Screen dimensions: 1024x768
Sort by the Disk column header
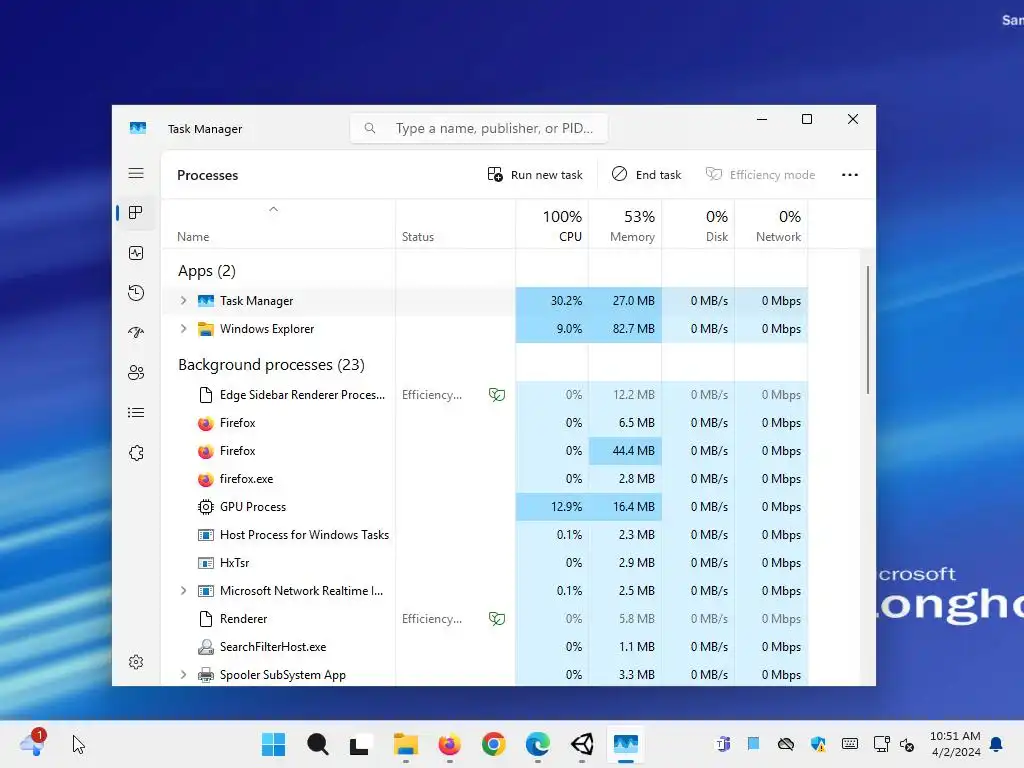699,225
